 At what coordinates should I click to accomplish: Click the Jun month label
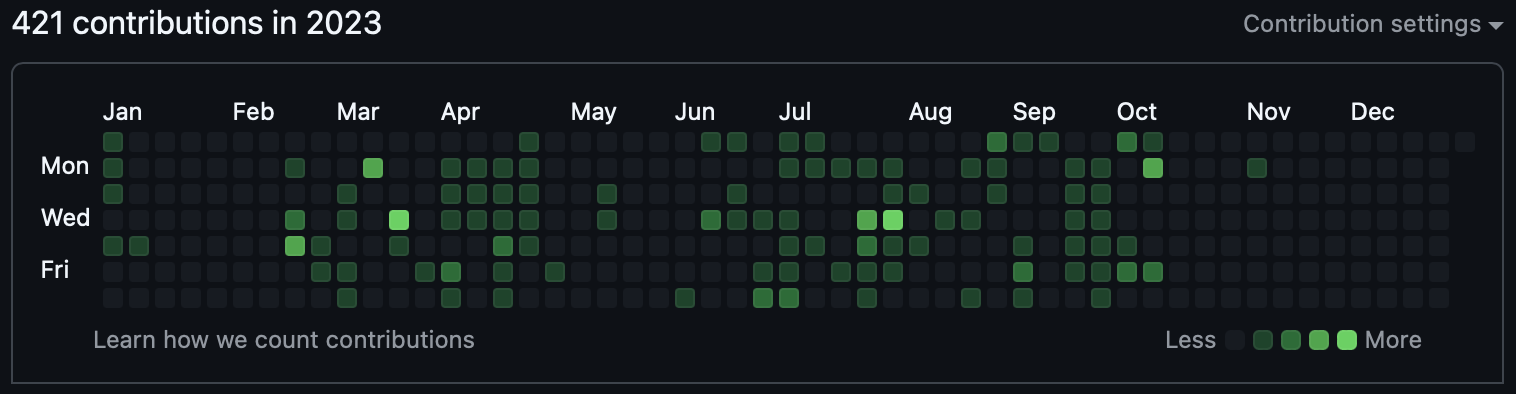(x=695, y=111)
